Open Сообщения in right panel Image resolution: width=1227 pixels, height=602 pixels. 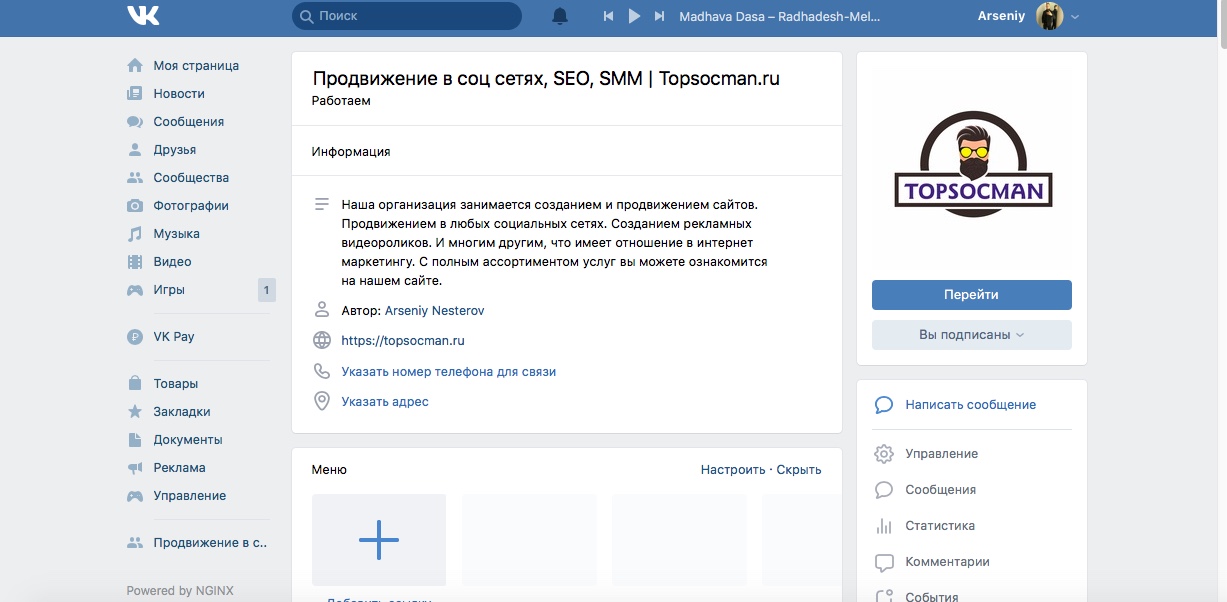click(941, 490)
